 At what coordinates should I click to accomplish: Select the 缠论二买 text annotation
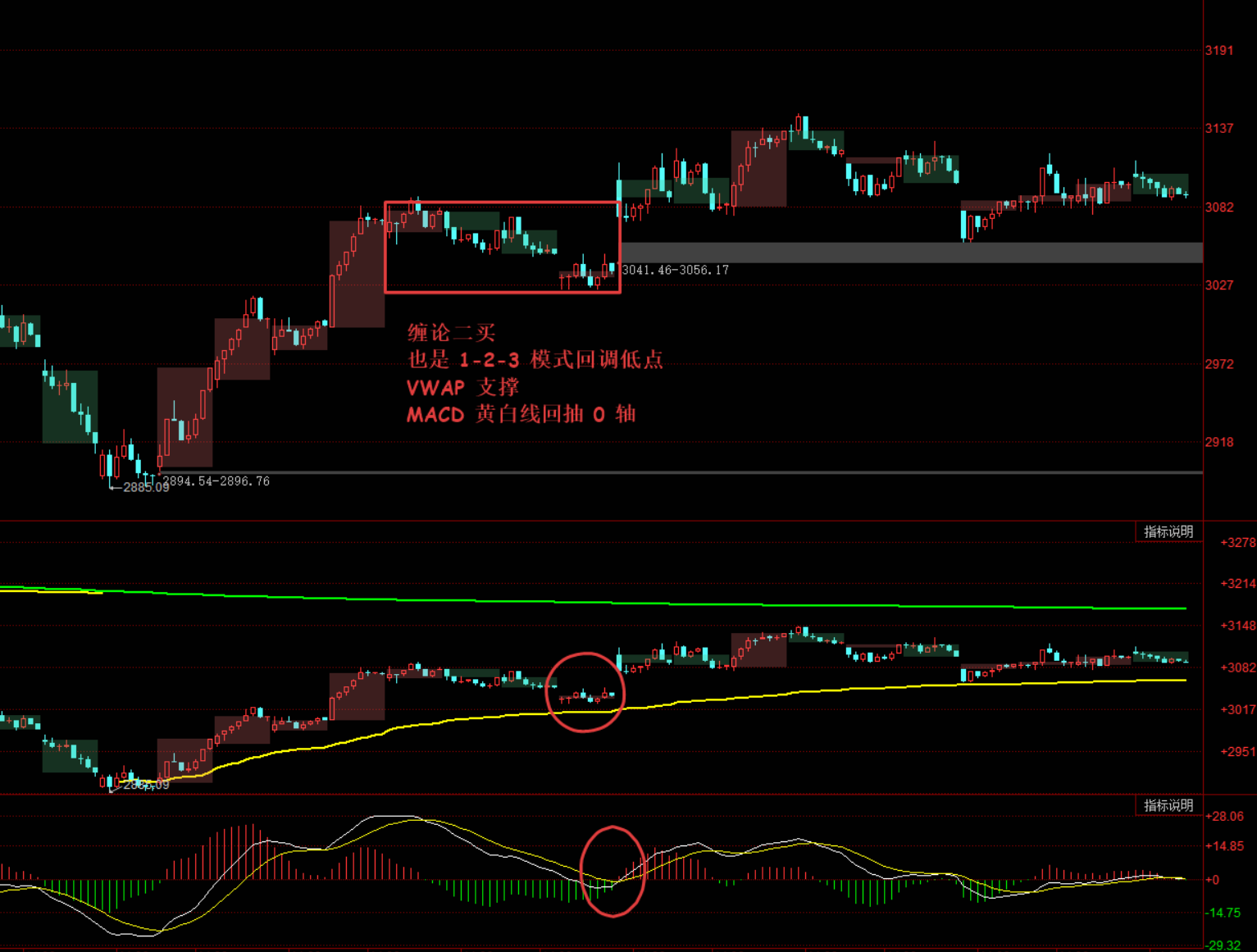point(452,332)
